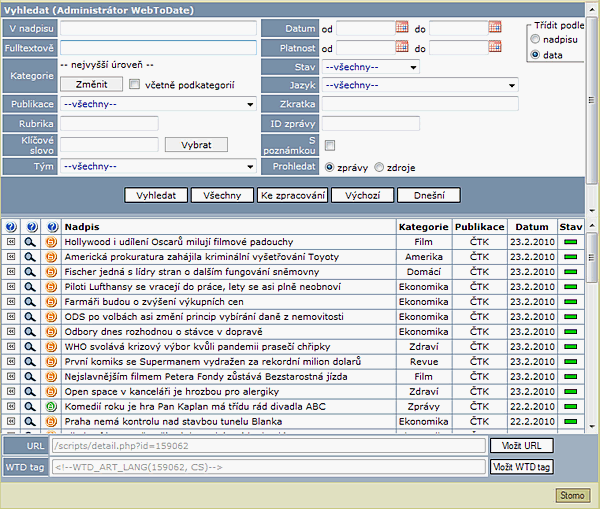Click first help icon in table header
The image size is (600, 509).
pos(11,227)
